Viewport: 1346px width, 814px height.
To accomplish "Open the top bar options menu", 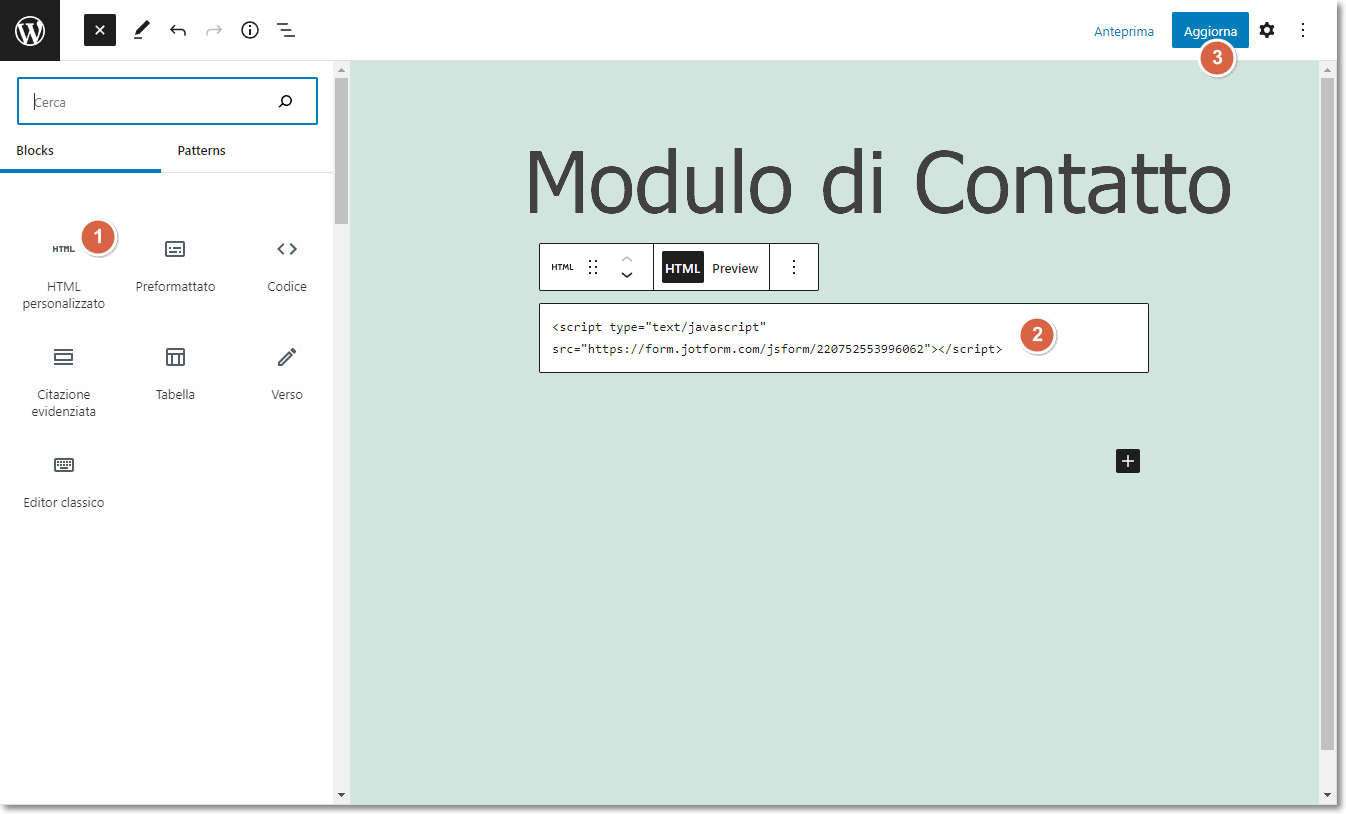I will point(1303,30).
